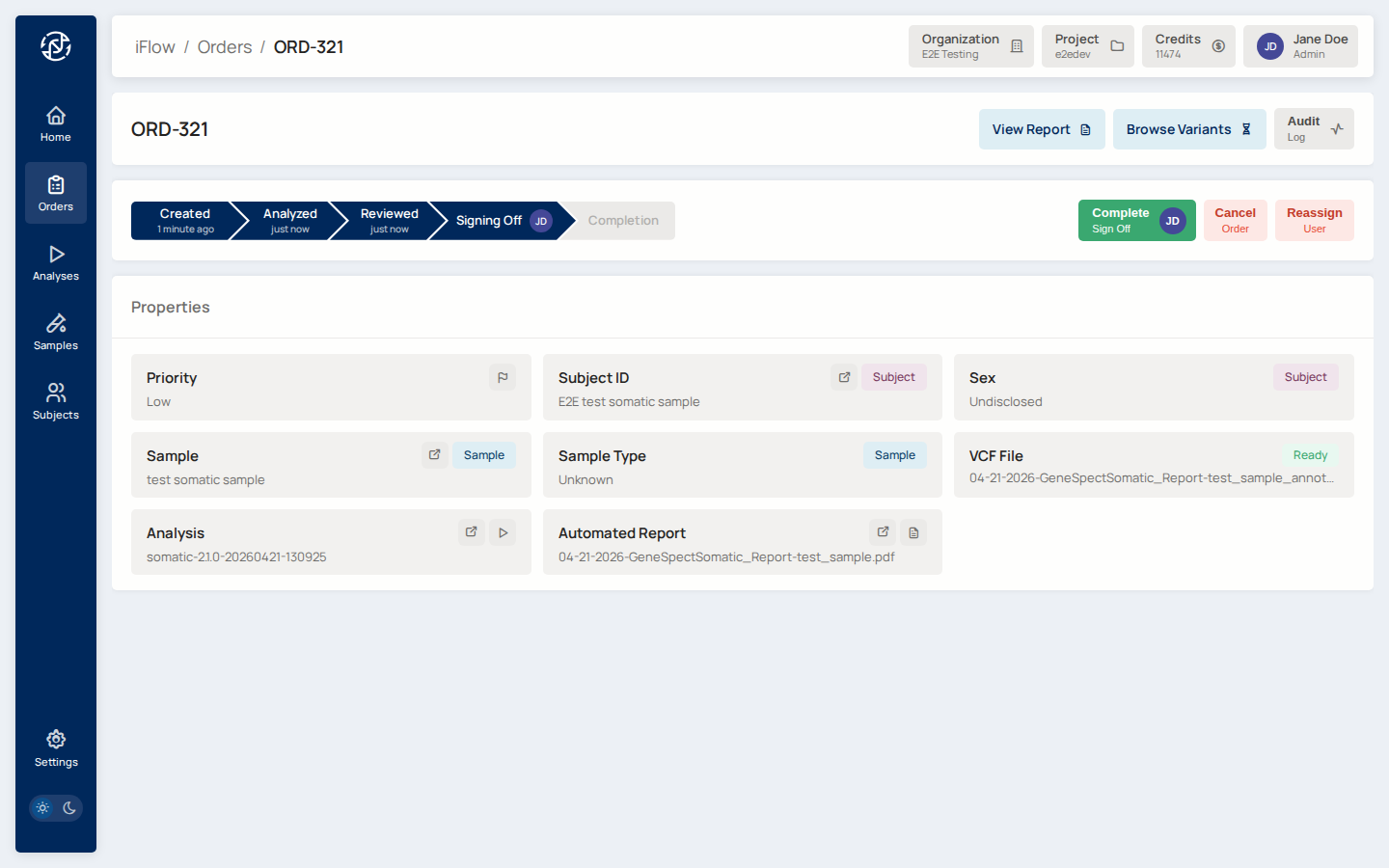Navigate to Subjects in the sidebar

pyautogui.click(x=56, y=401)
